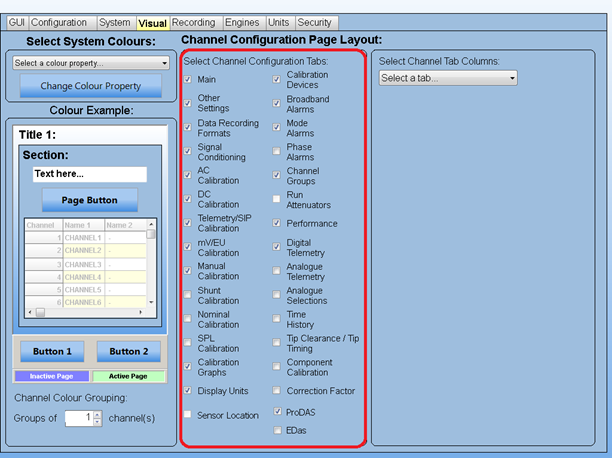This screenshot has width=612, height=458.
Task: Open the Select a colour property dropdown
Action: coord(91,63)
